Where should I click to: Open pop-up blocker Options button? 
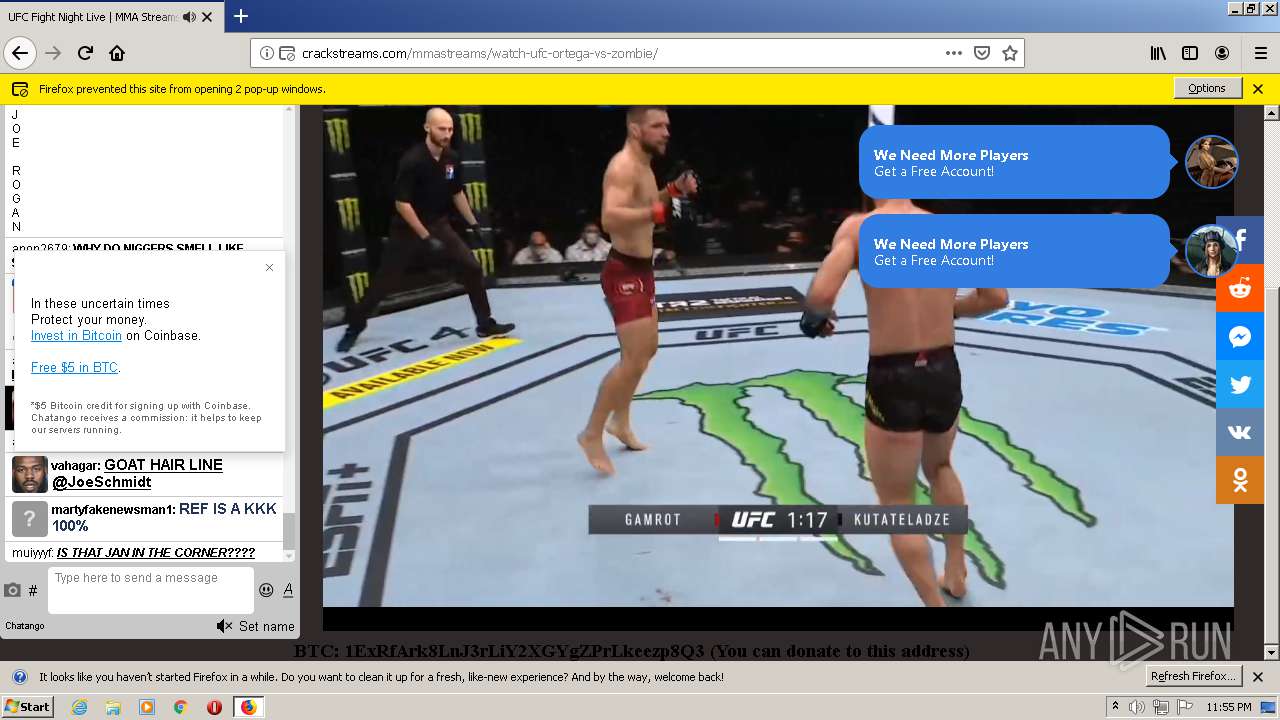[1207, 88]
